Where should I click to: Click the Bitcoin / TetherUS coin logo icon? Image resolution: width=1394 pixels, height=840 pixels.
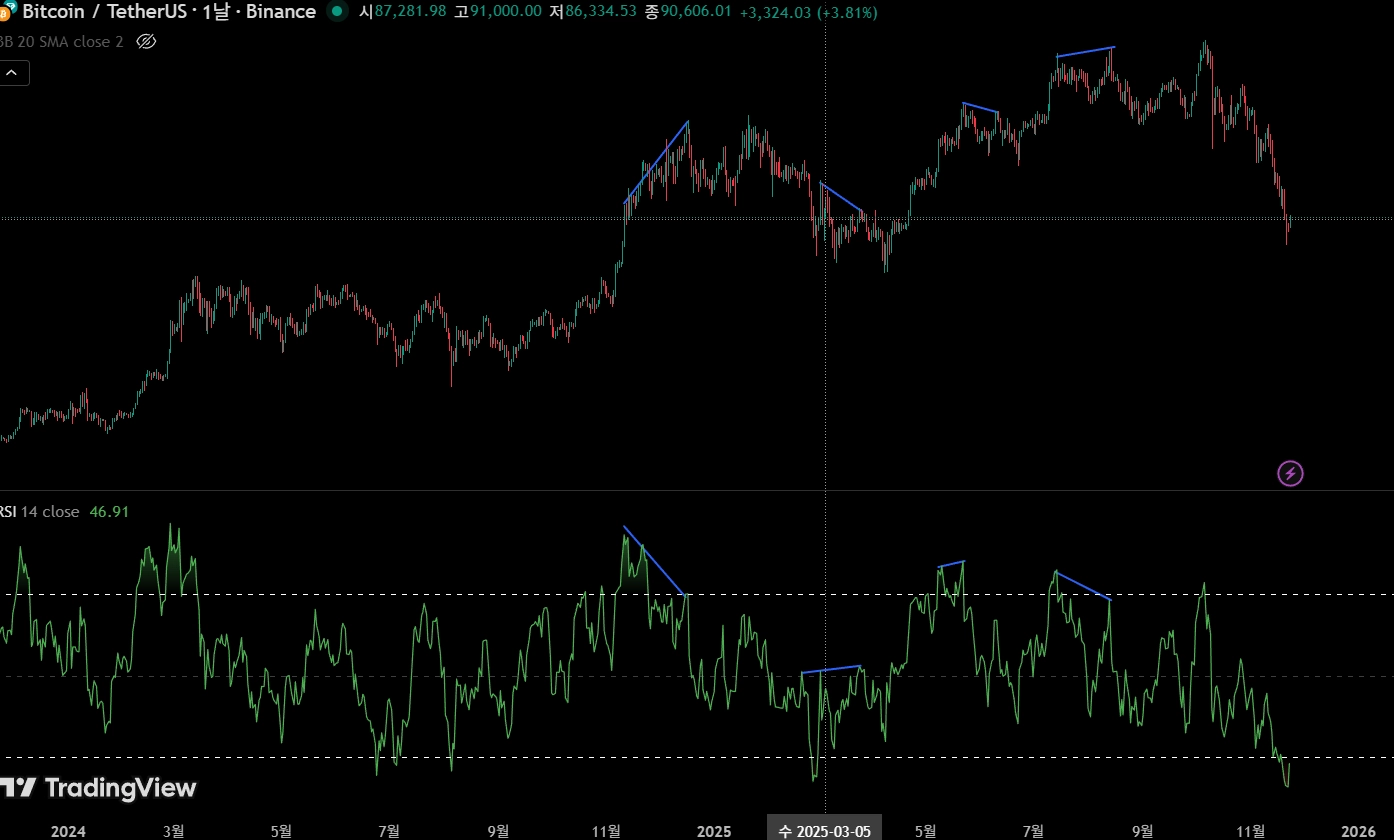coord(7,11)
